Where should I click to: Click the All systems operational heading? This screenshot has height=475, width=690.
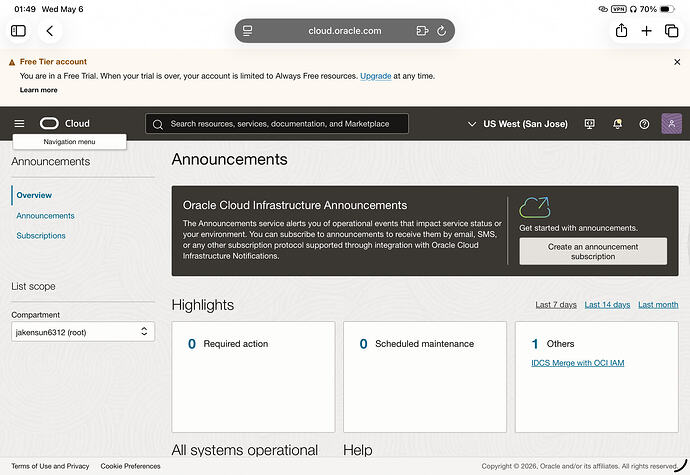245,450
